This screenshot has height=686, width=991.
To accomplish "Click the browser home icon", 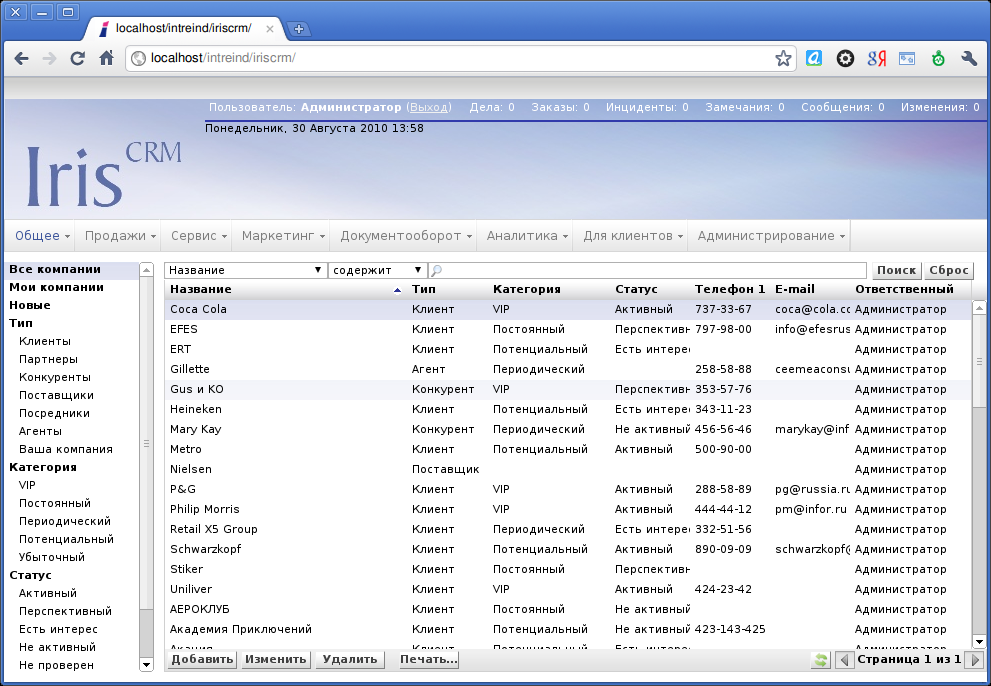I will [x=106, y=59].
